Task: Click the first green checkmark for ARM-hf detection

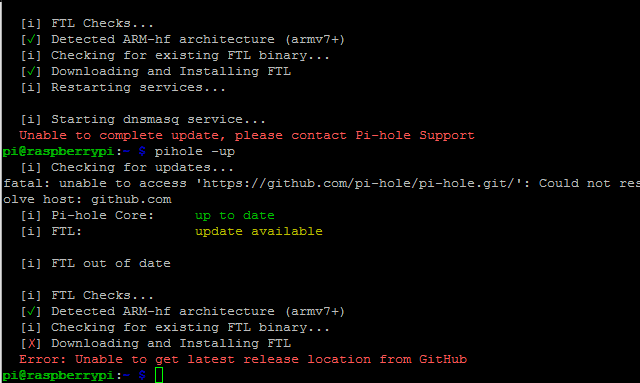Action: pos(31,40)
